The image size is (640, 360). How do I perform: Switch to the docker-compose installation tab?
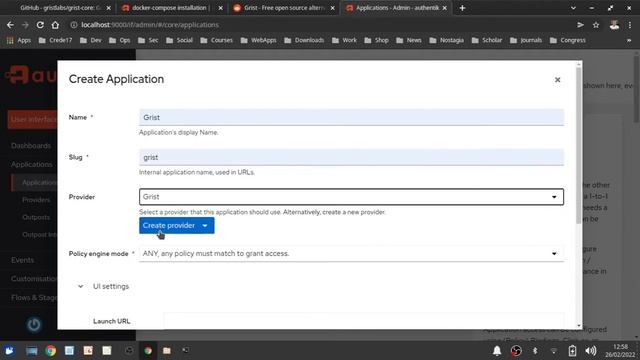tap(169, 8)
